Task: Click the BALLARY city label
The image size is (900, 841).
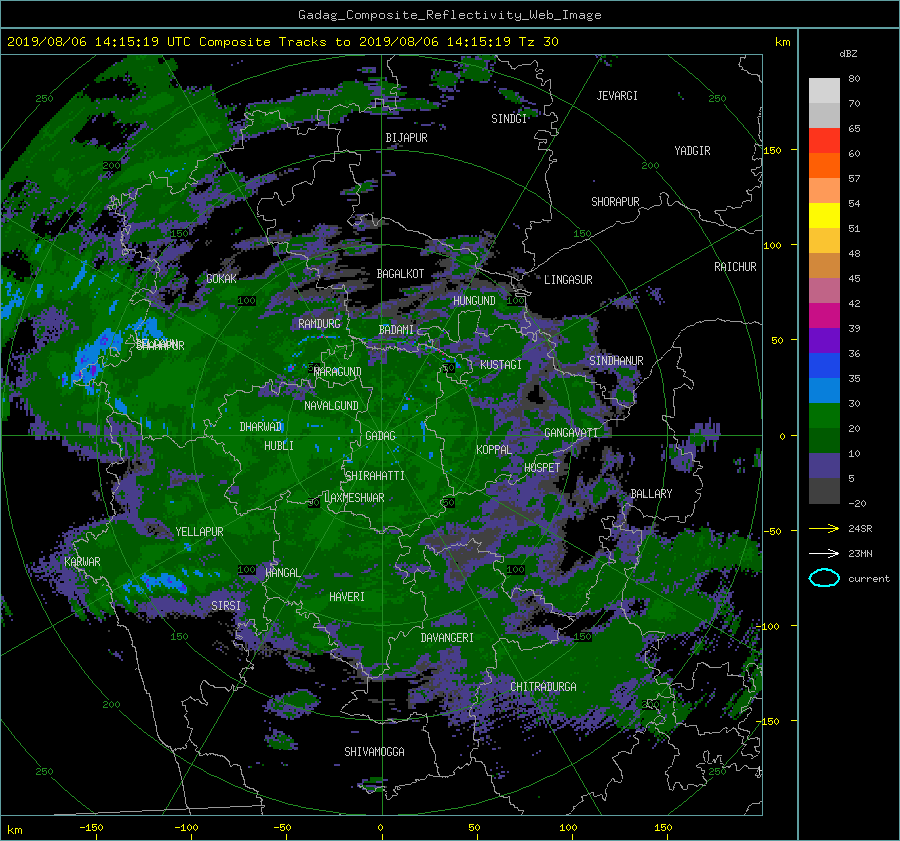Action: 651,494
